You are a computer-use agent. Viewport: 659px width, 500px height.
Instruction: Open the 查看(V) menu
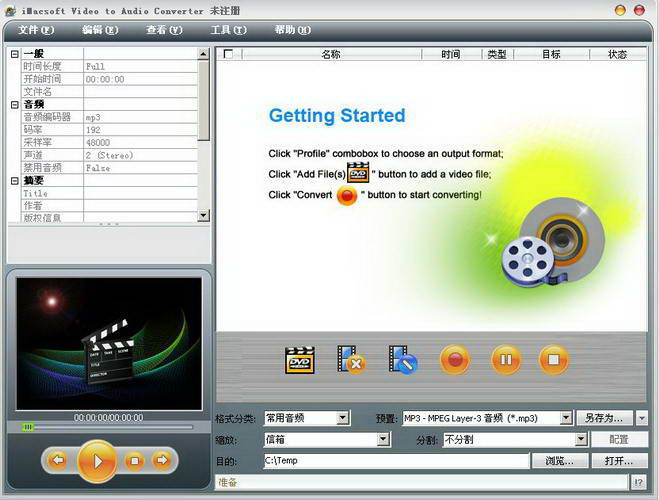(x=164, y=30)
